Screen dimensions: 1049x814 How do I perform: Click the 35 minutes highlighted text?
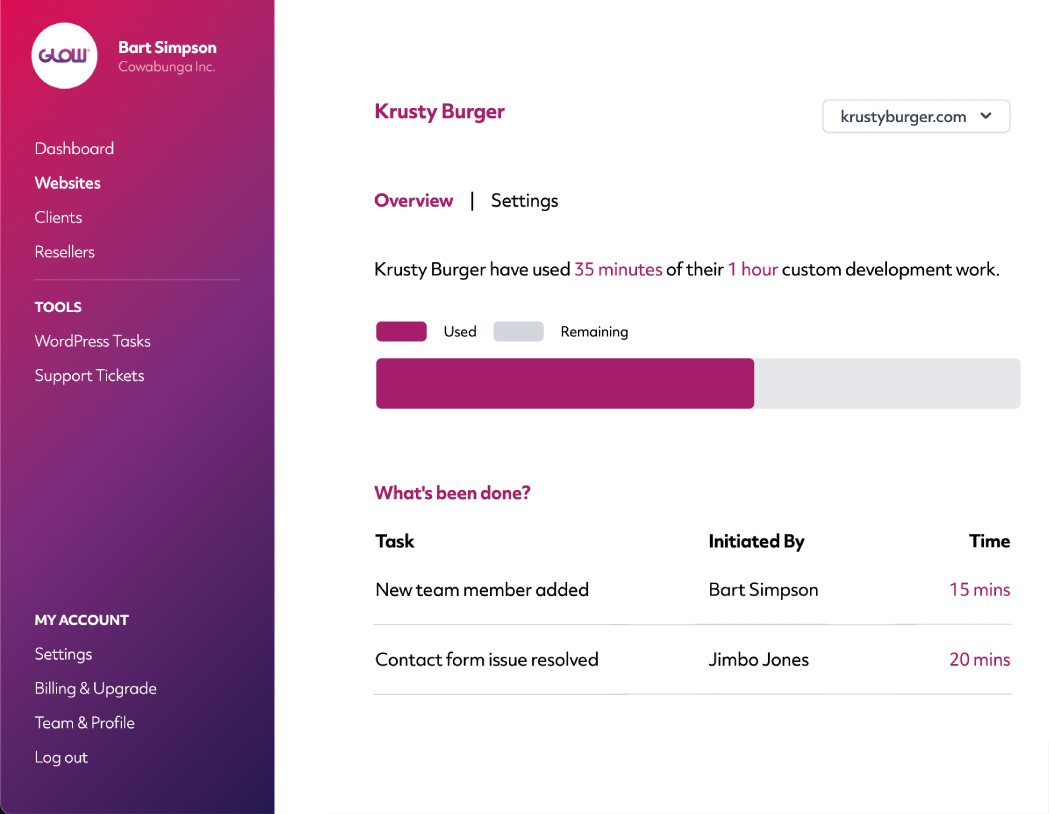click(618, 270)
